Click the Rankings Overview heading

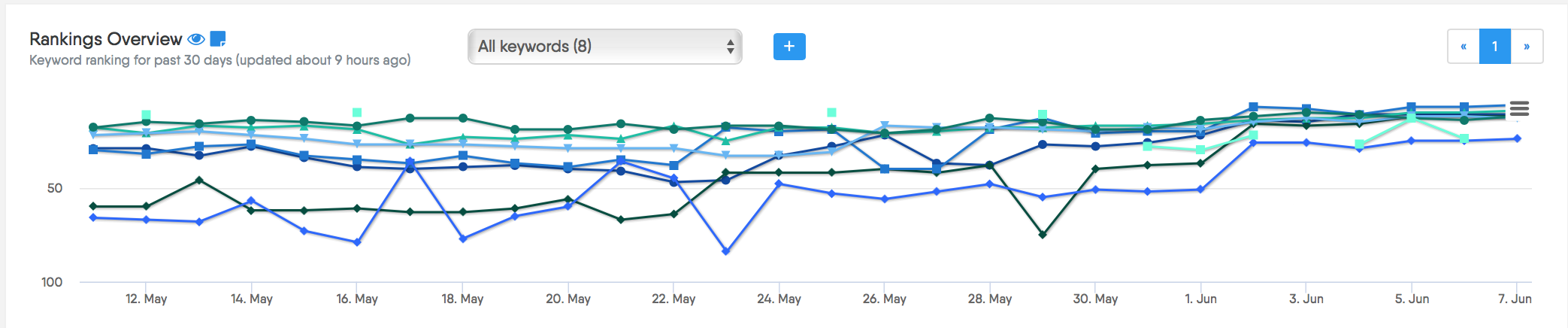[x=105, y=39]
